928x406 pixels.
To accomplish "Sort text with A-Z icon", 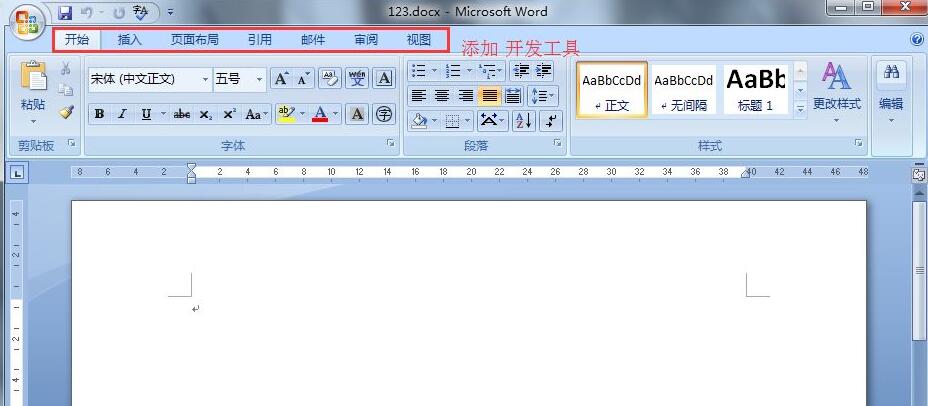I will click(523, 121).
